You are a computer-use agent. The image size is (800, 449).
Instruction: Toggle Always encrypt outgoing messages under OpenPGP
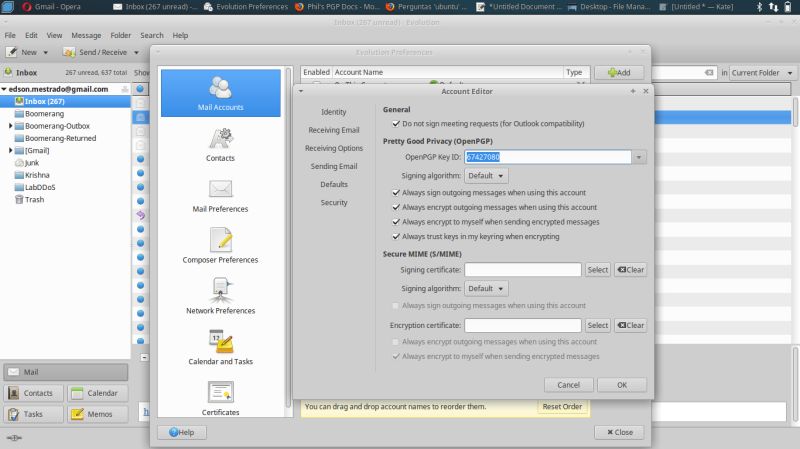tap(396, 207)
